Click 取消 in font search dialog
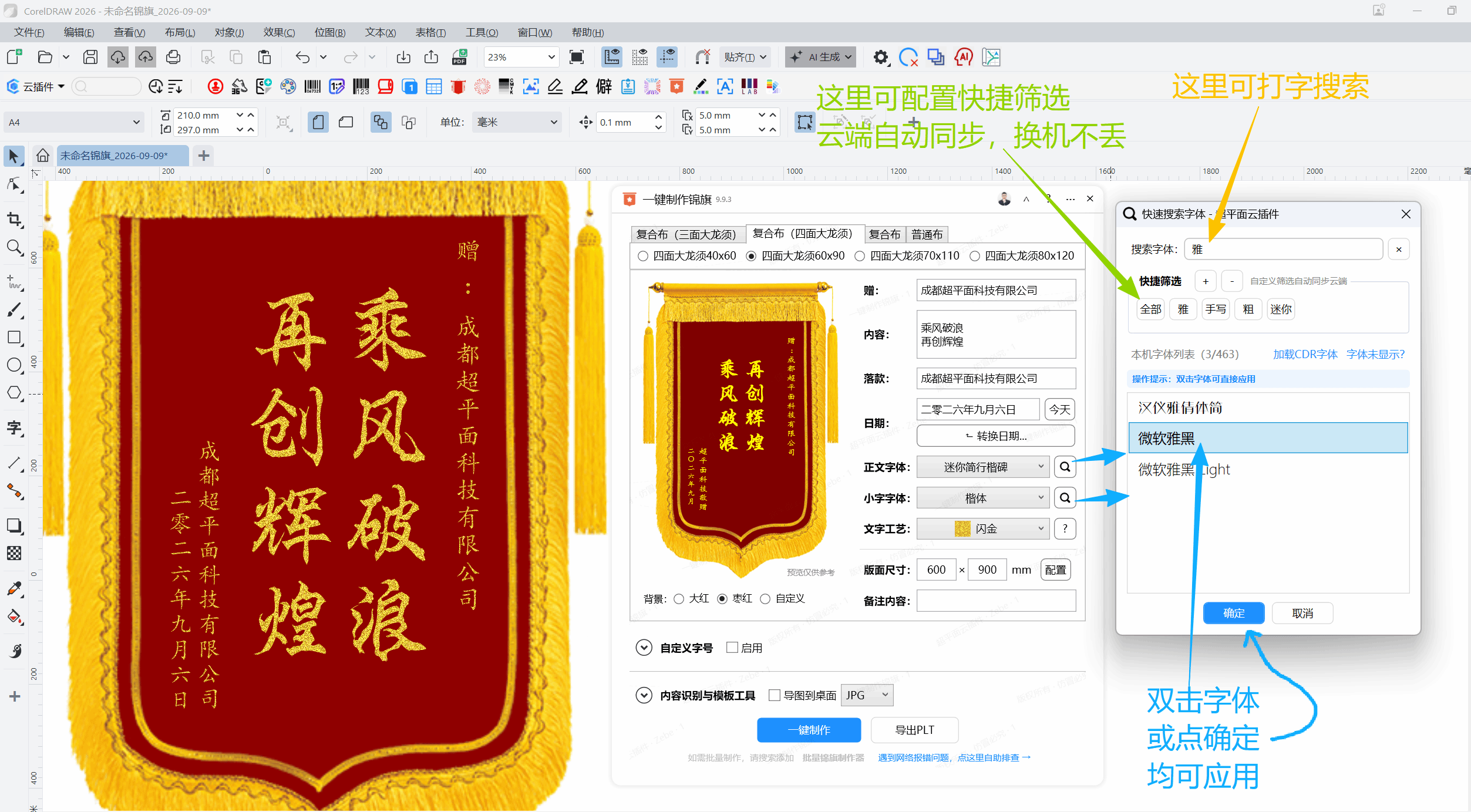 [x=1302, y=613]
